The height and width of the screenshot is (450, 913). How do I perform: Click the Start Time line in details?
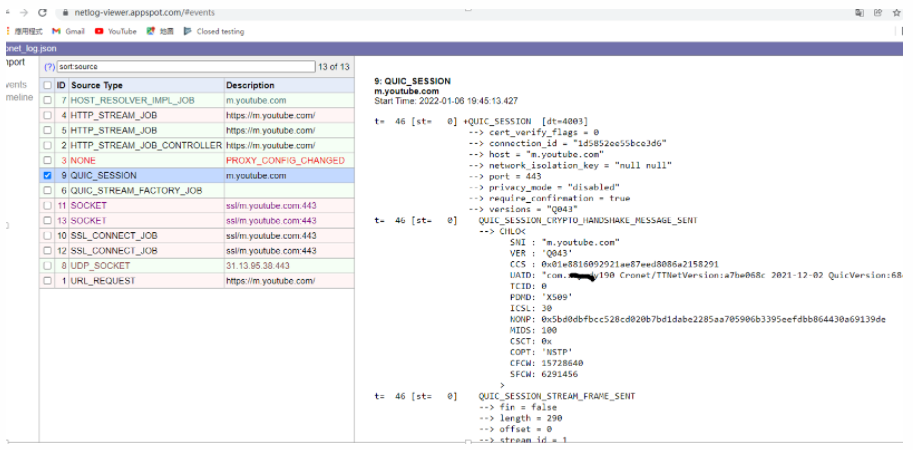(x=446, y=101)
